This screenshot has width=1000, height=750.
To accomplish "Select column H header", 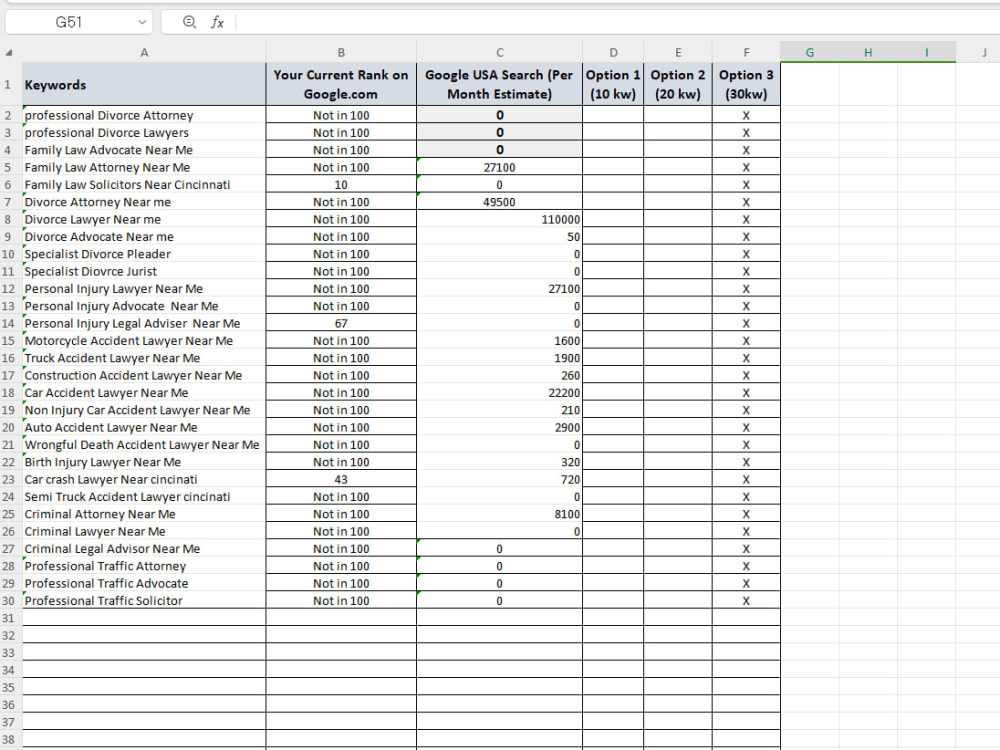I will point(868,53).
